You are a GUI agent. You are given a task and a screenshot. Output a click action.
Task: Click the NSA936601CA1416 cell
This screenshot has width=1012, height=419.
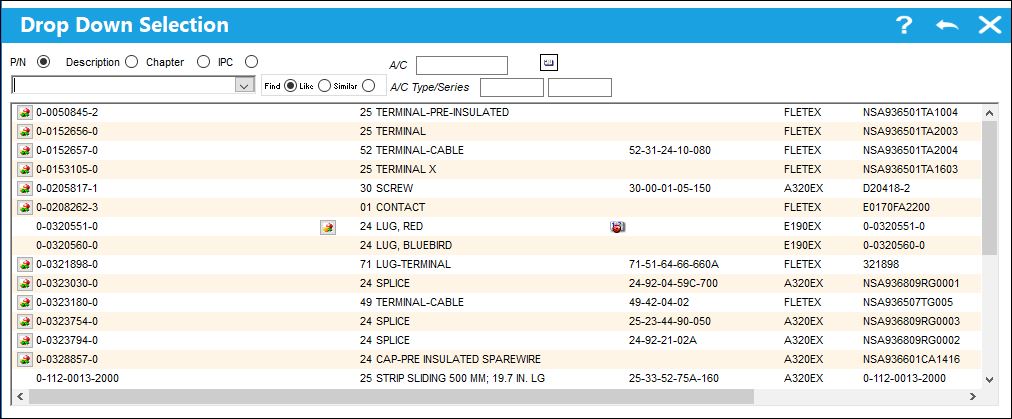tap(911, 360)
